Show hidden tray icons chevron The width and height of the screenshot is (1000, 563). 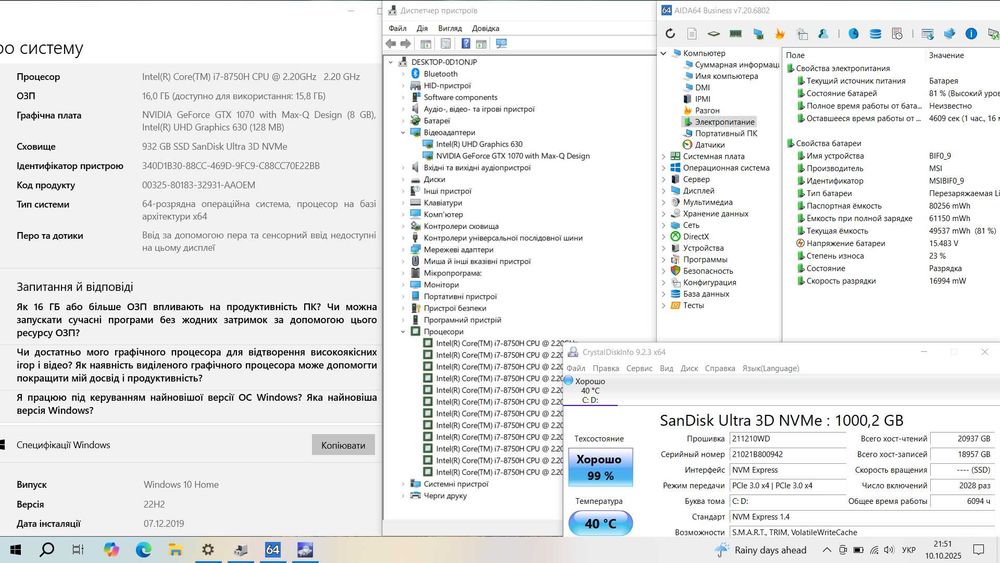tap(827, 550)
